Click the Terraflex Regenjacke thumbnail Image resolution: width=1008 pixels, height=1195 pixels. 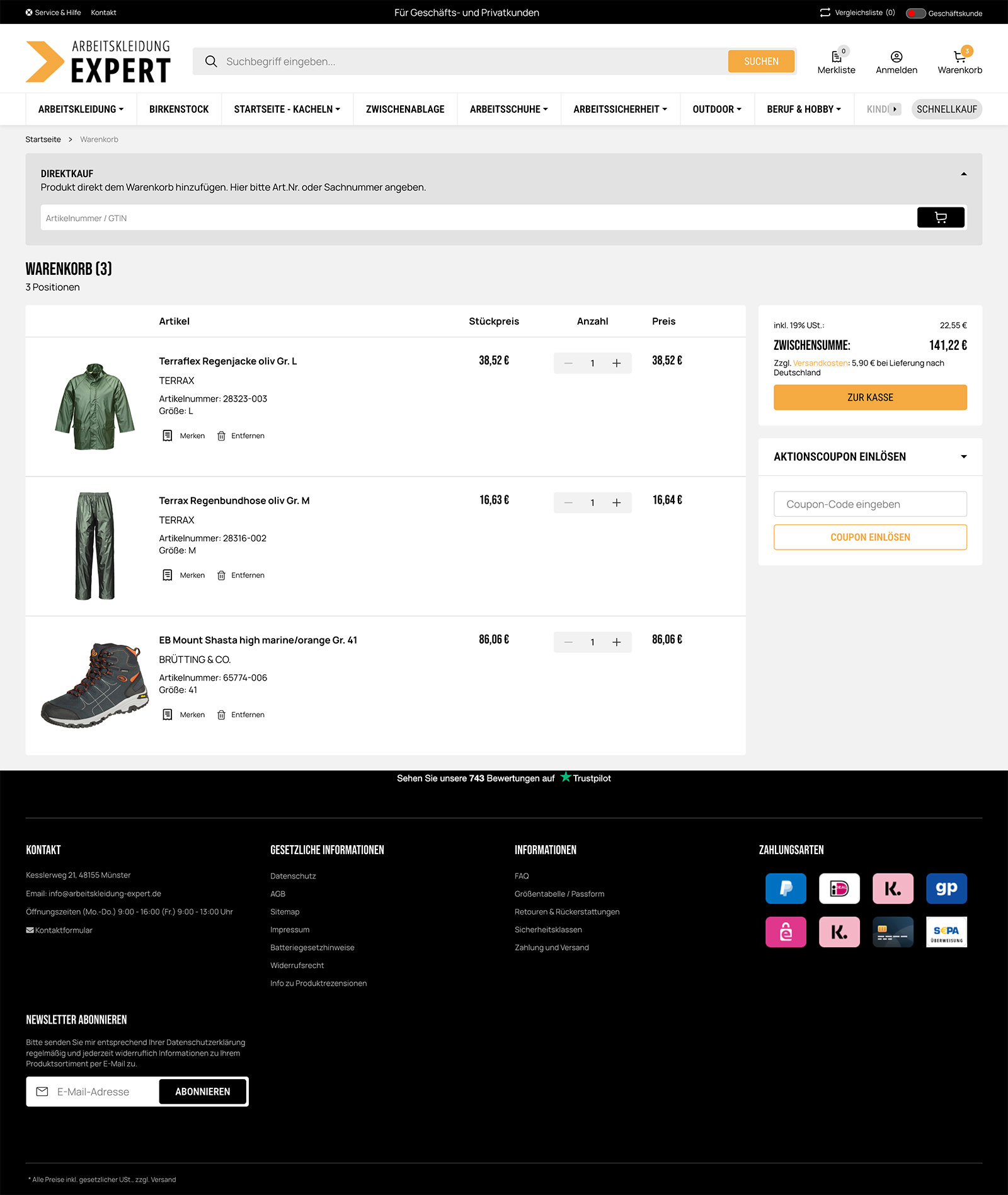click(x=94, y=407)
